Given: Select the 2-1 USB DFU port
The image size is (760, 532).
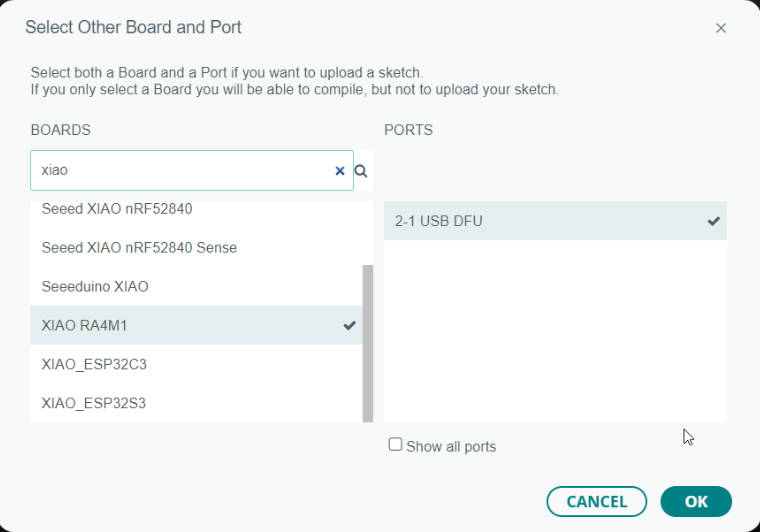Looking at the screenshot, I should point(555,221).
